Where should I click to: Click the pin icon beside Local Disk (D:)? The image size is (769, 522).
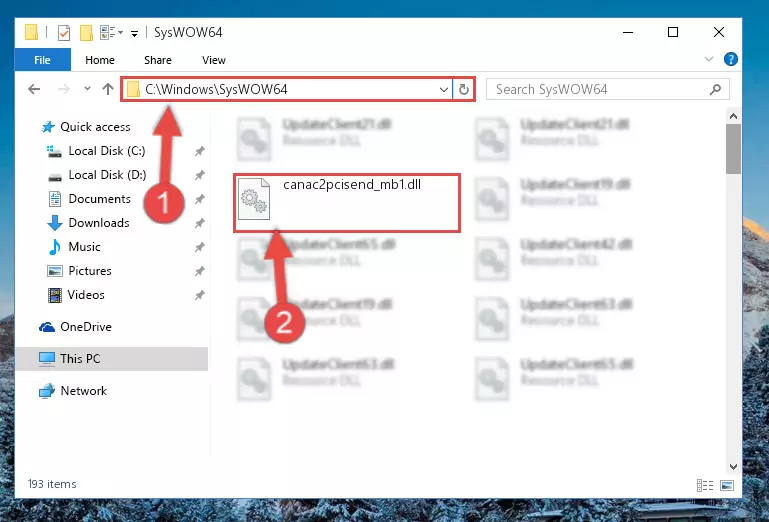199,175
